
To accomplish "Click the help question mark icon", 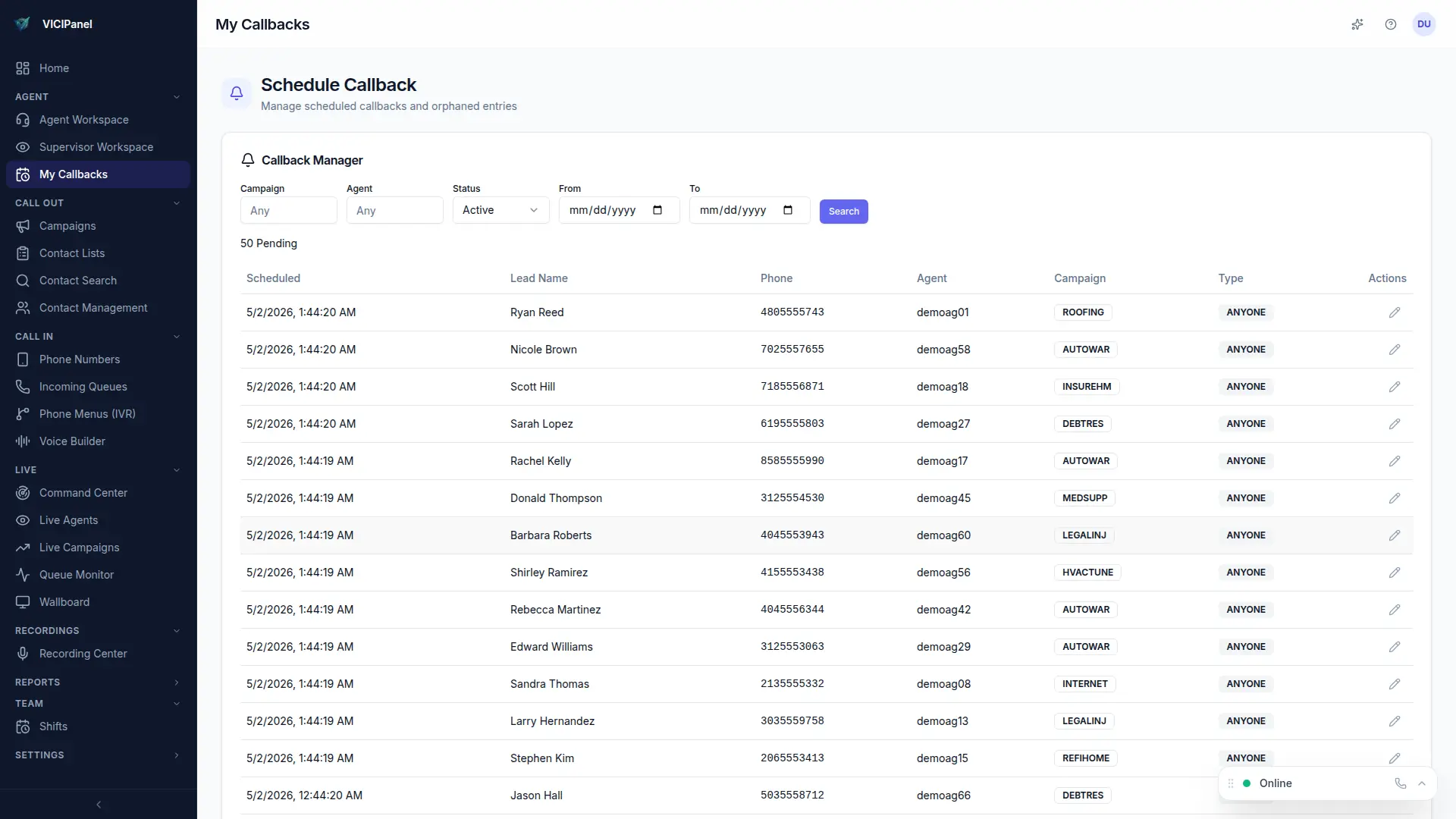I will pos(1391,24).
